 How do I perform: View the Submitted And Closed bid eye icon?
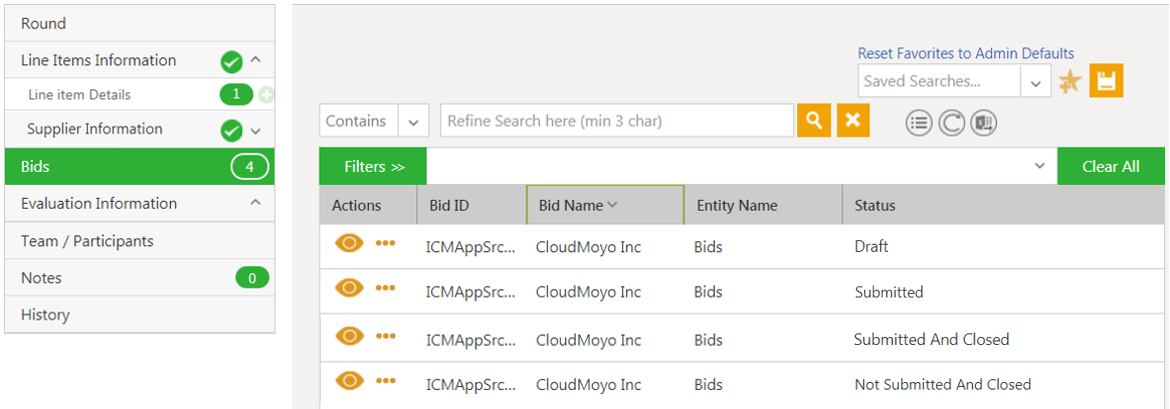click(349, 335)
